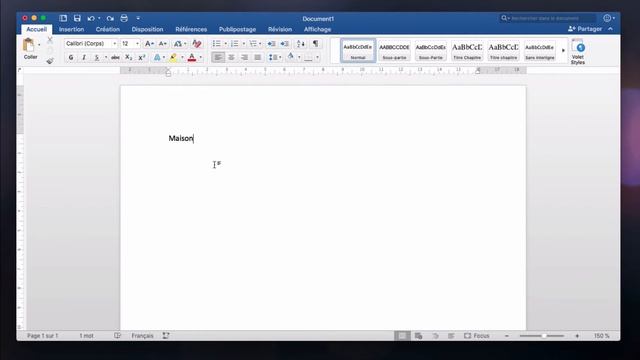Toggle strikethrough (abc) formatting
The width and height of the screenshot is (640, 360).
tap(116, 58)
